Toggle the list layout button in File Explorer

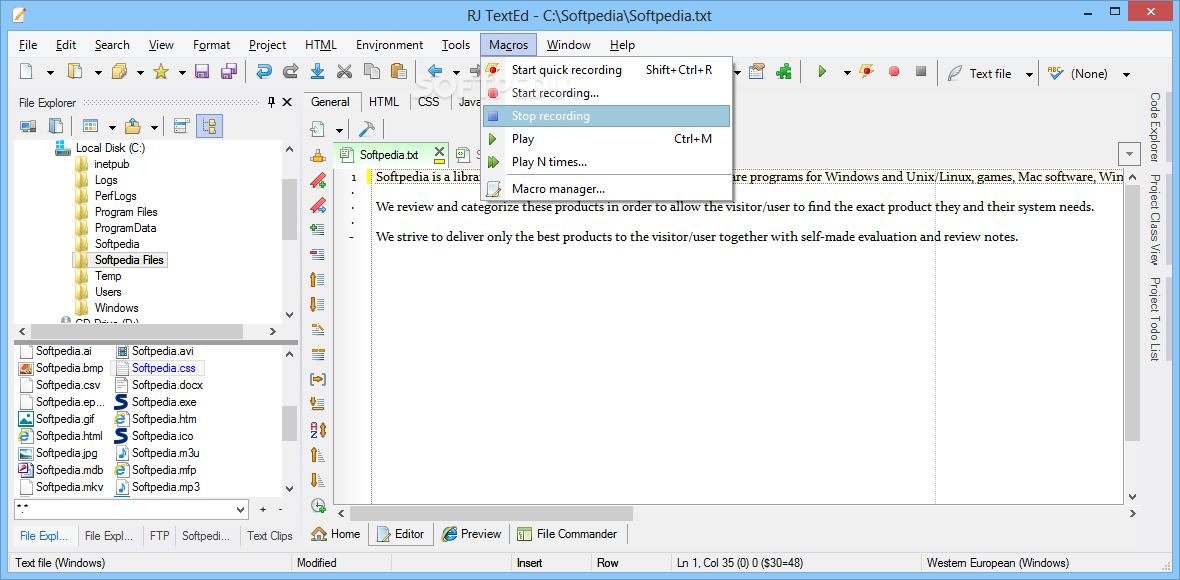click(x=181, y=126)
